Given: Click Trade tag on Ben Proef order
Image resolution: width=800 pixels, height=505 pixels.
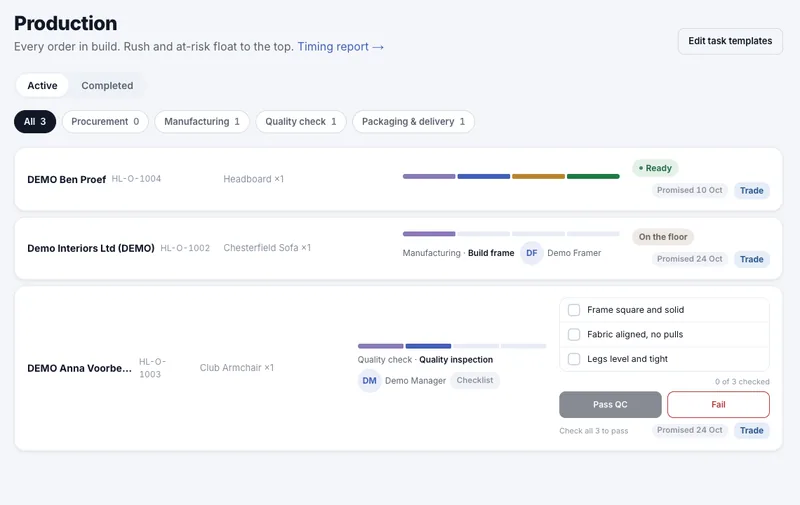Looking at the screenshot, I should tap(752, 190).
